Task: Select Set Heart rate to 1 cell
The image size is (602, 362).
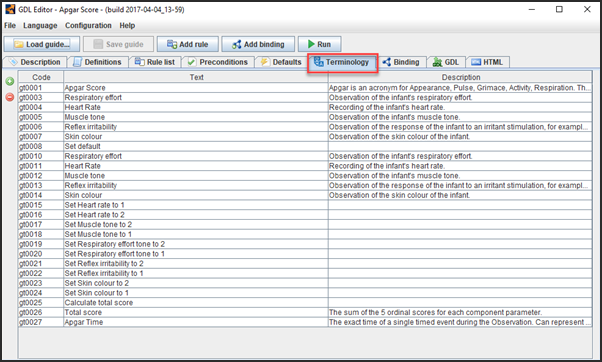Action: pos(196,205)
